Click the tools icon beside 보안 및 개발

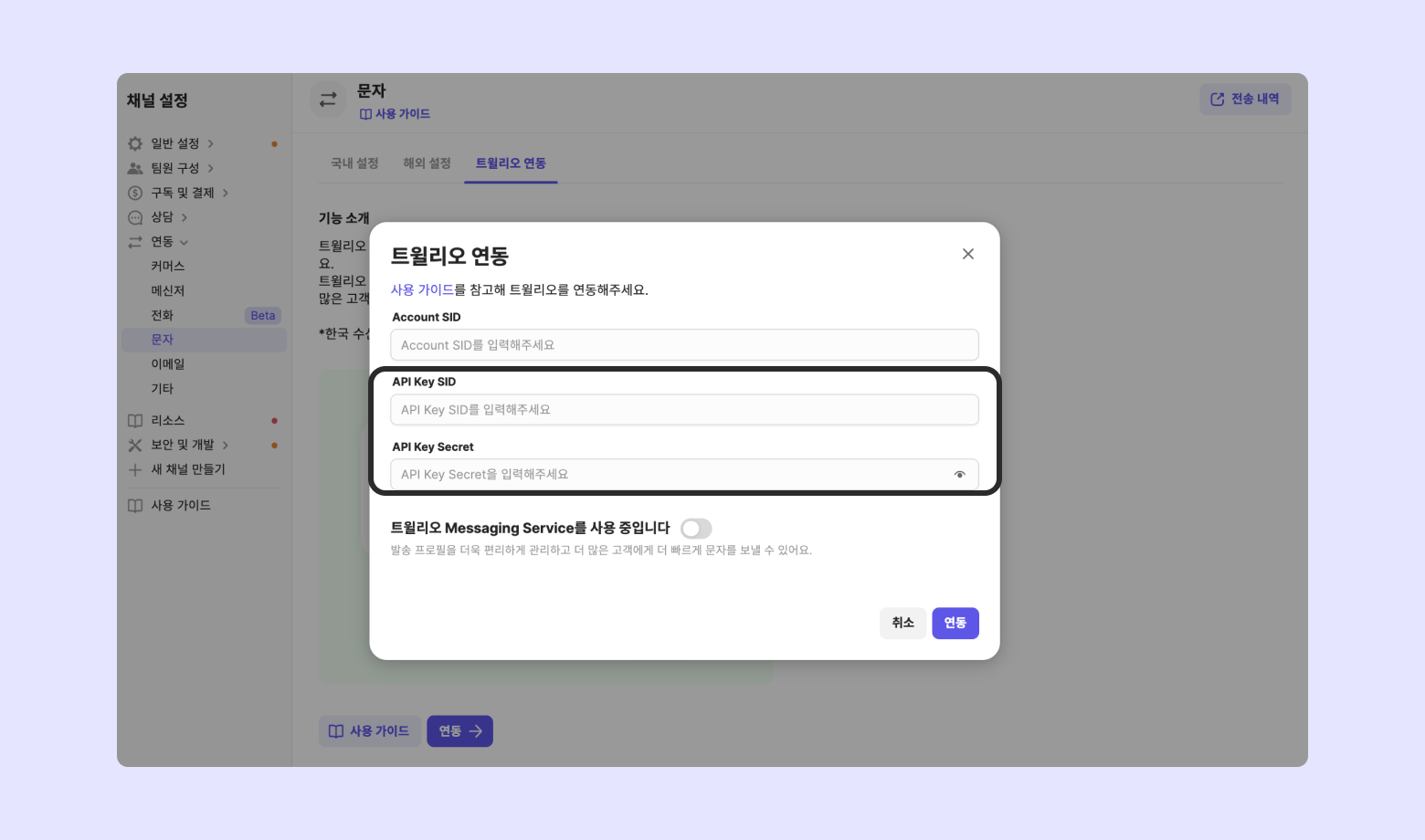tap(135, 446)
